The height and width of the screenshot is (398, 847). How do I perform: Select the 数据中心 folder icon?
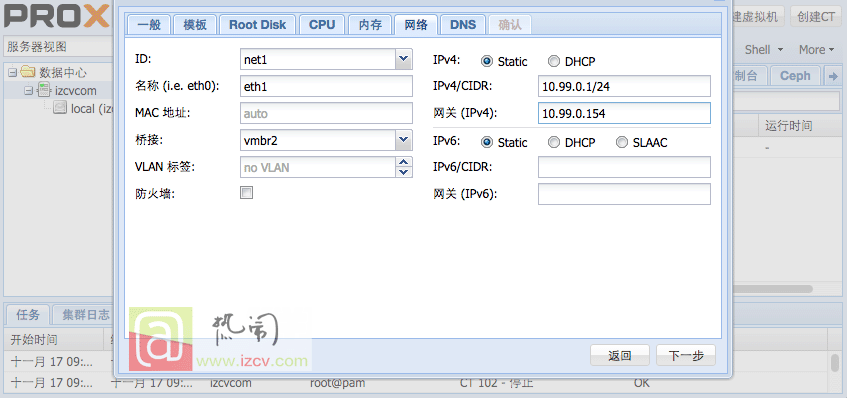(28, 72)
